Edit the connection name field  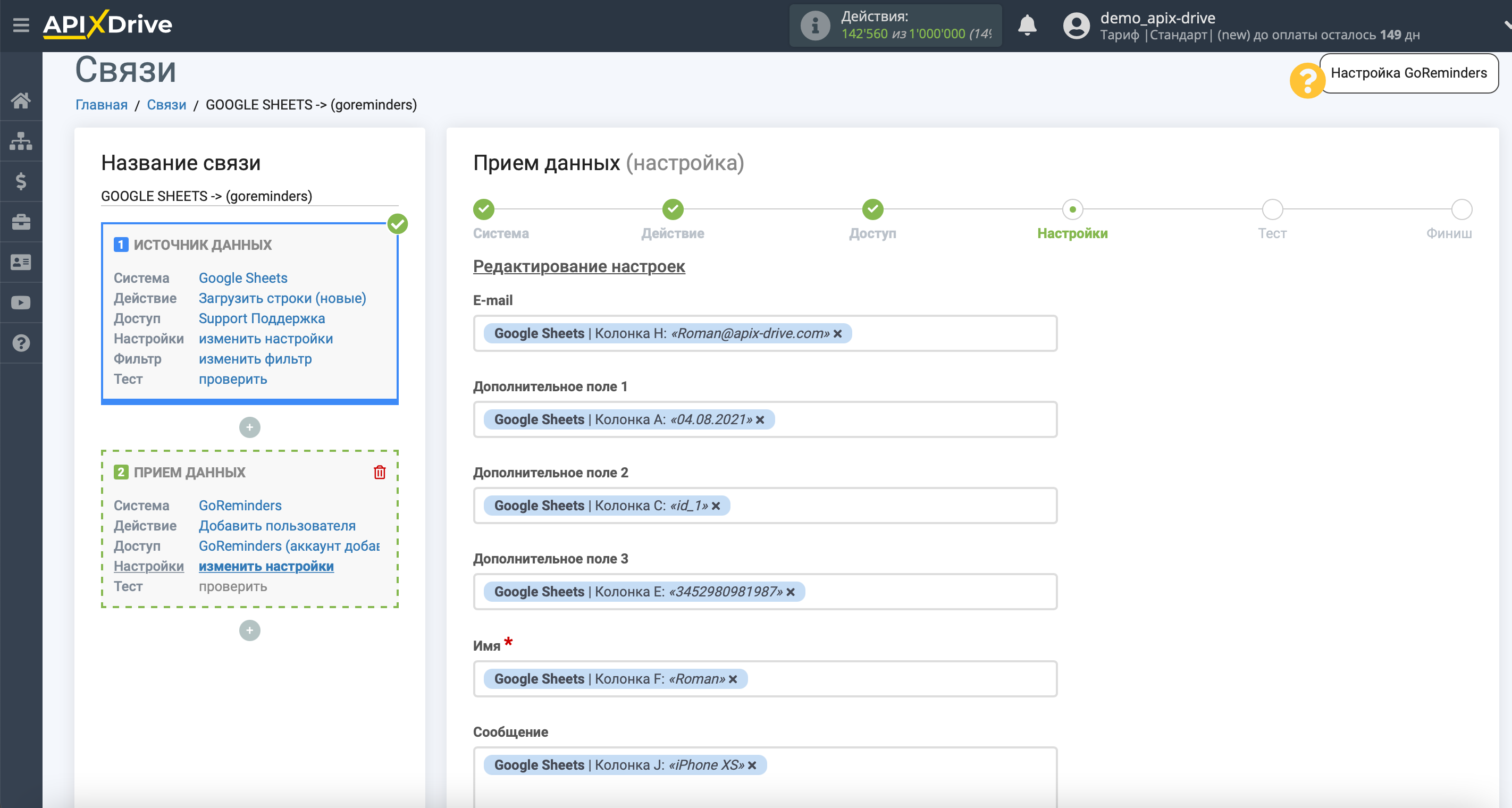click(249, 196)
